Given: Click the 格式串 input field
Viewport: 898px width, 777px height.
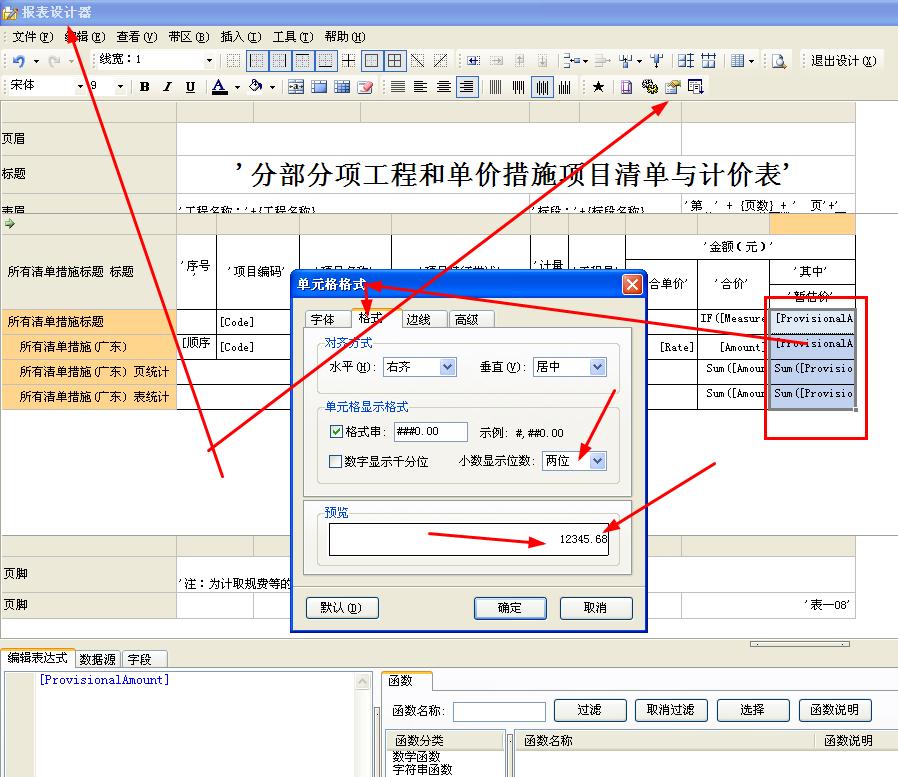Looking at the screenshot, I should (430, 432).
